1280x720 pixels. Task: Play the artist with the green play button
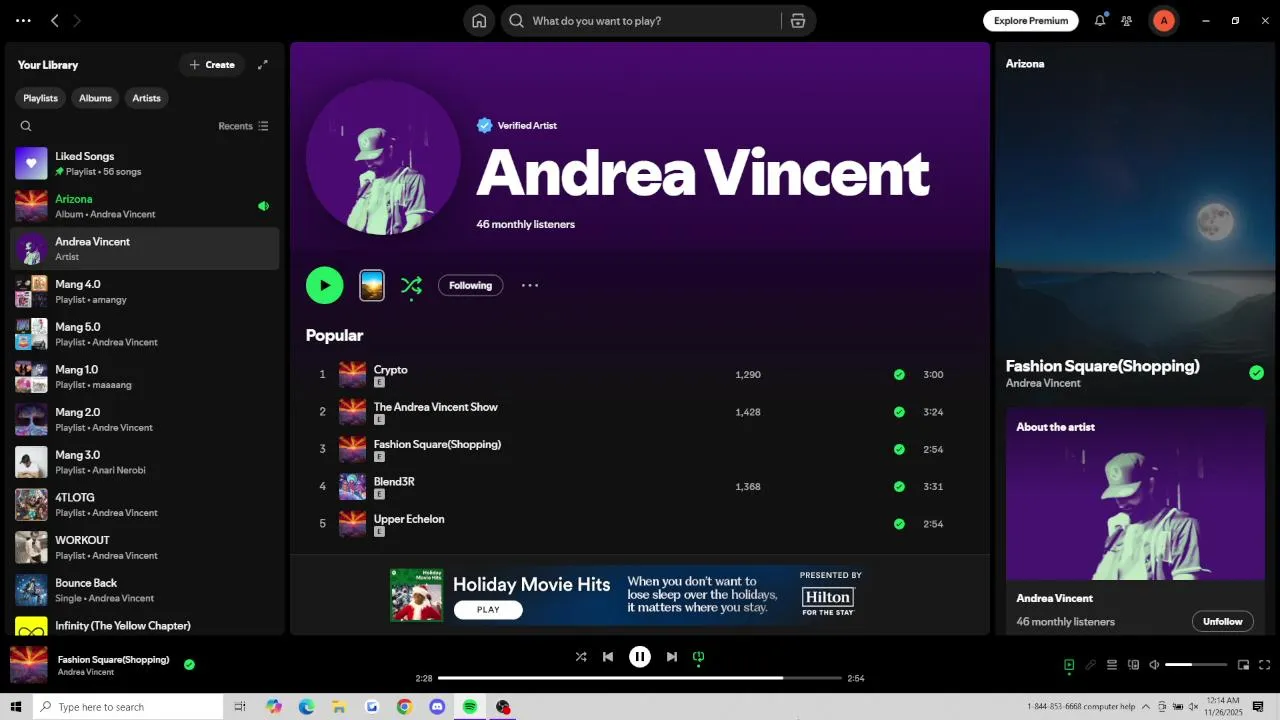click(325, 285)
